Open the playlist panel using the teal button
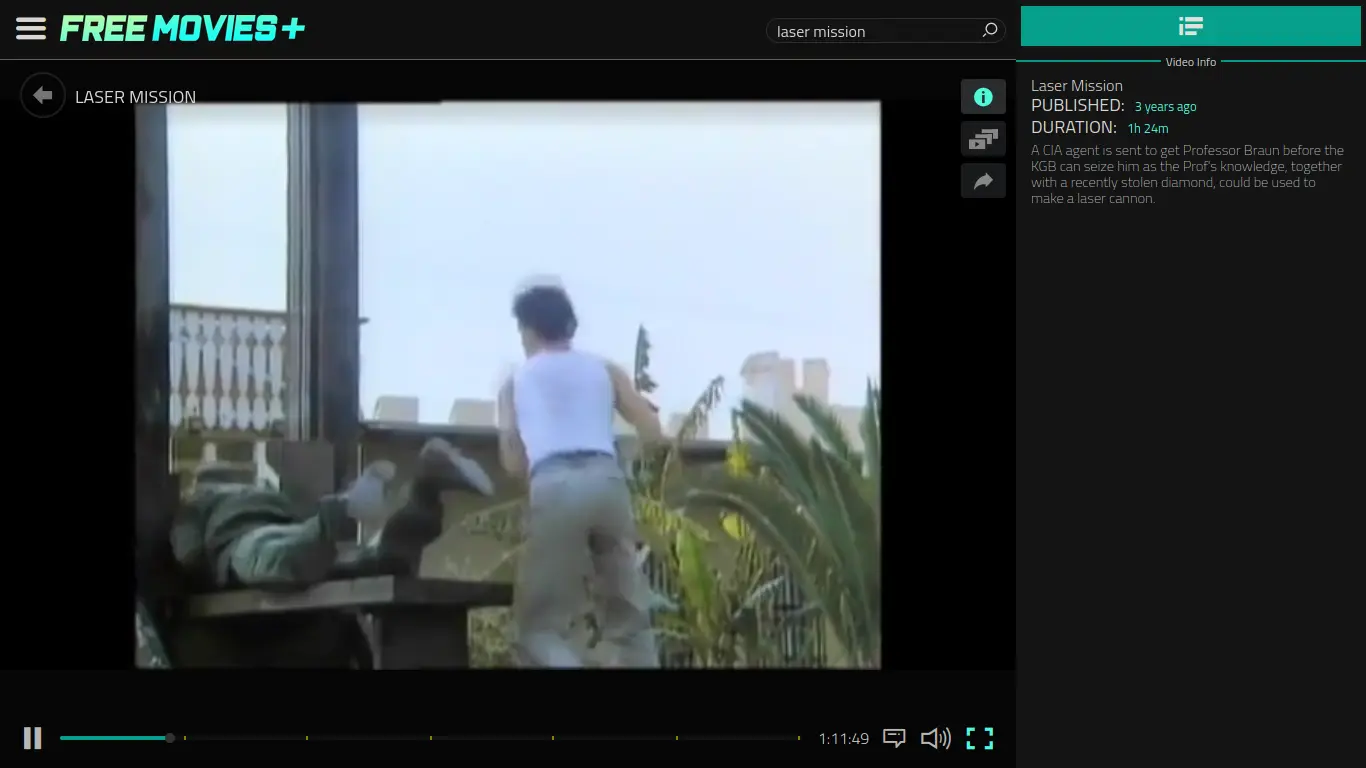 click(x=1190, y=26)
